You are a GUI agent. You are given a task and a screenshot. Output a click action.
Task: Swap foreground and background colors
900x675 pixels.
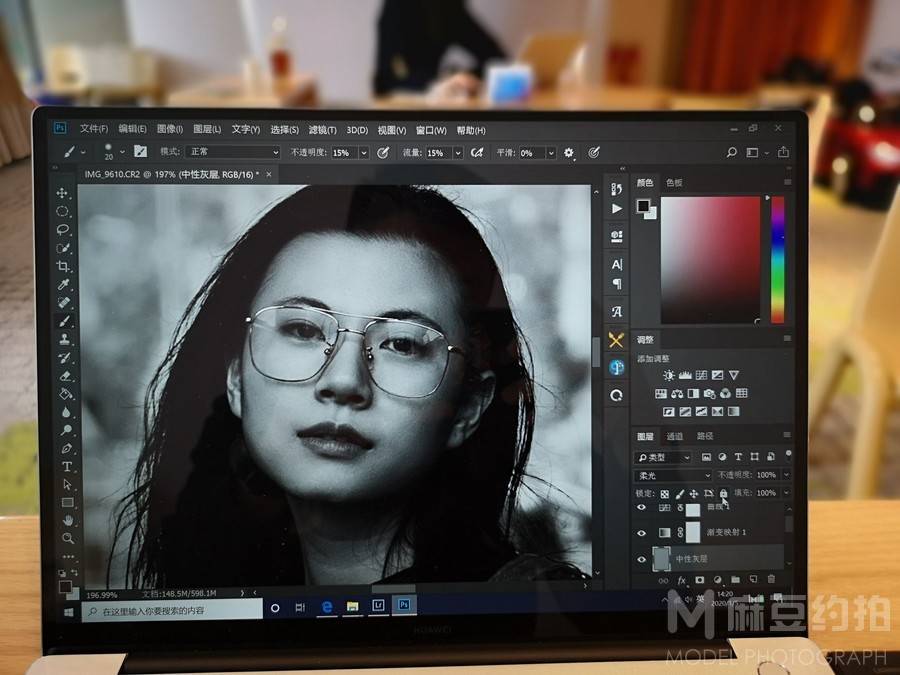point(74,573)
